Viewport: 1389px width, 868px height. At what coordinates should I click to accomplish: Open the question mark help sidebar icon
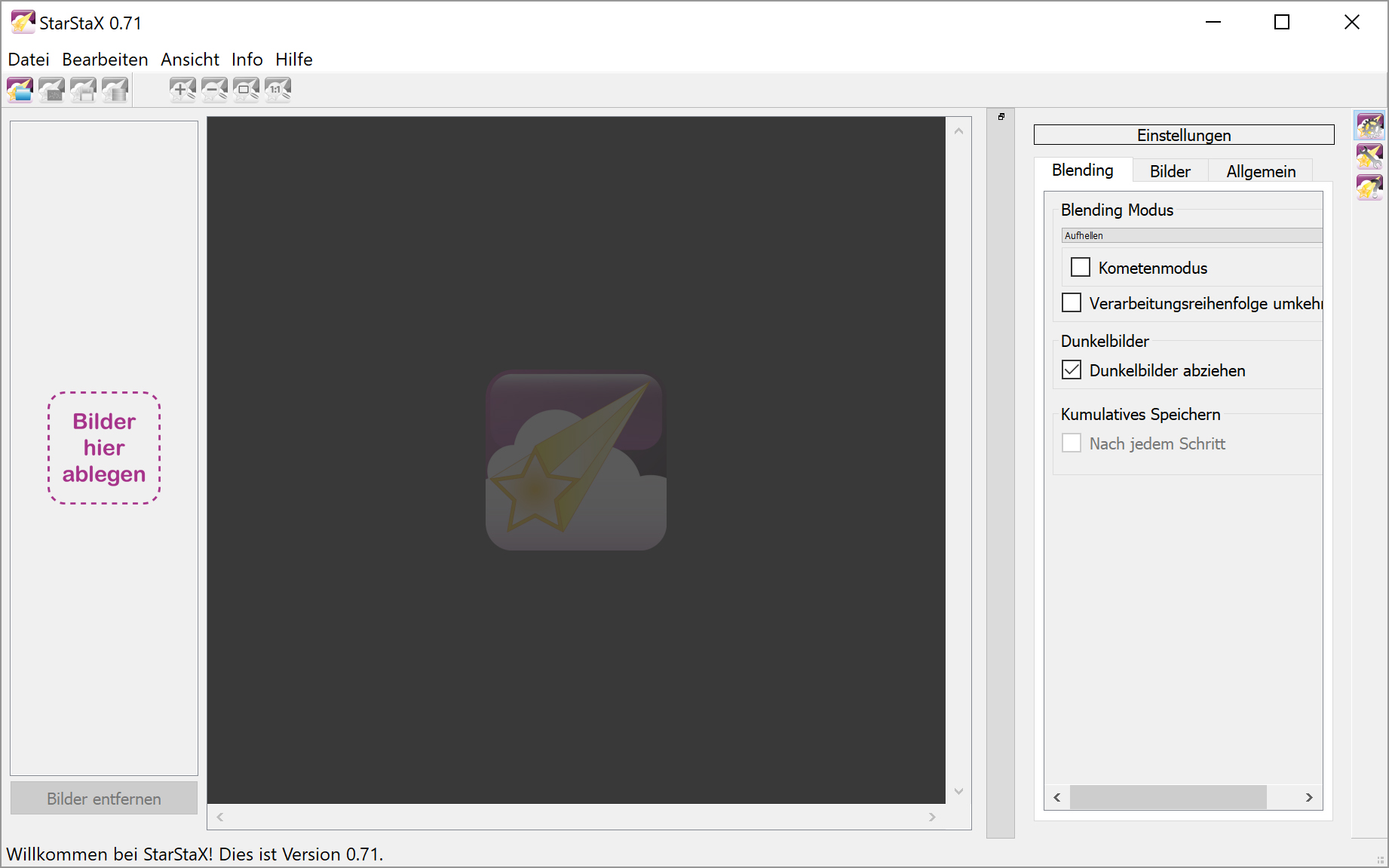(1369, 186)
